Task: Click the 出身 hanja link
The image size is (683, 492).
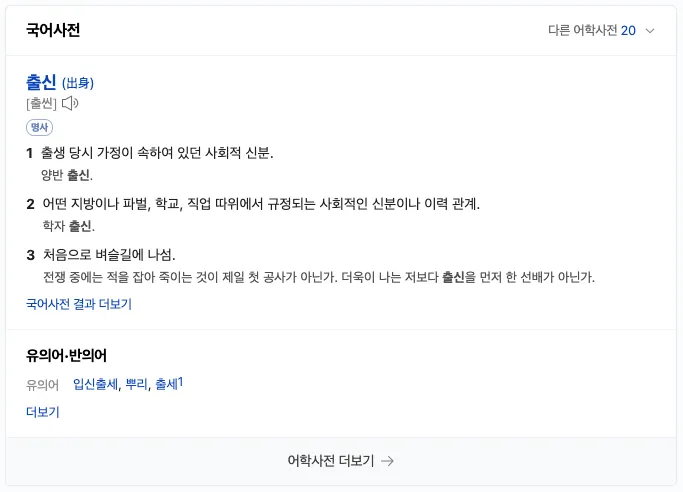Action: (78, 83)
